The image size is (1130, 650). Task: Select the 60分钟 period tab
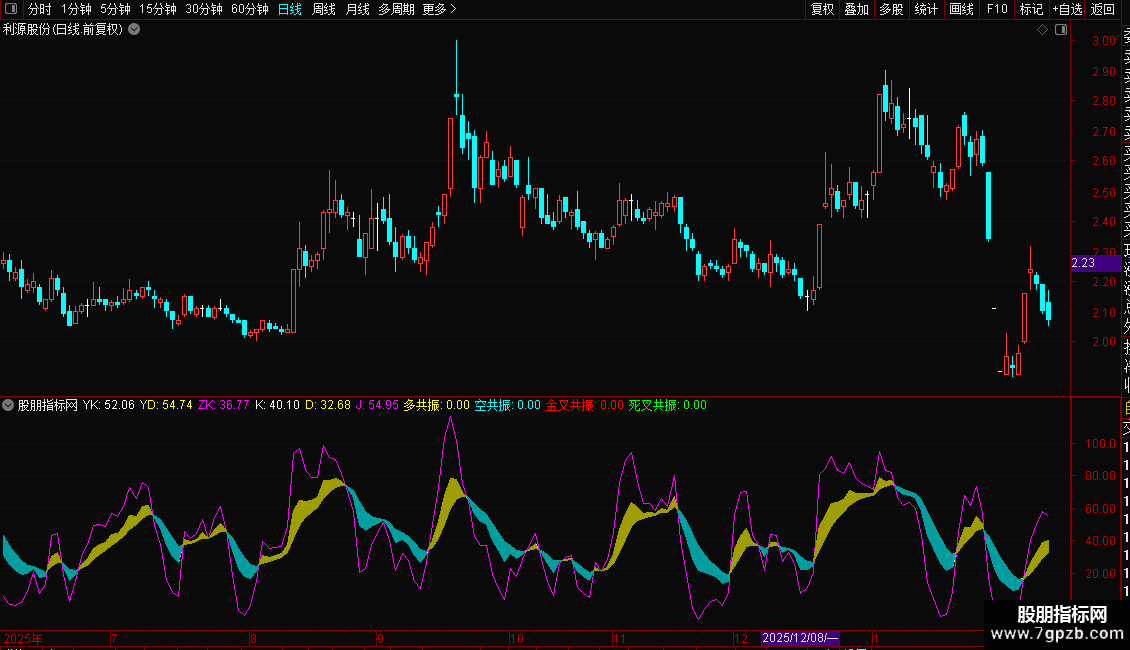[250, 9]
